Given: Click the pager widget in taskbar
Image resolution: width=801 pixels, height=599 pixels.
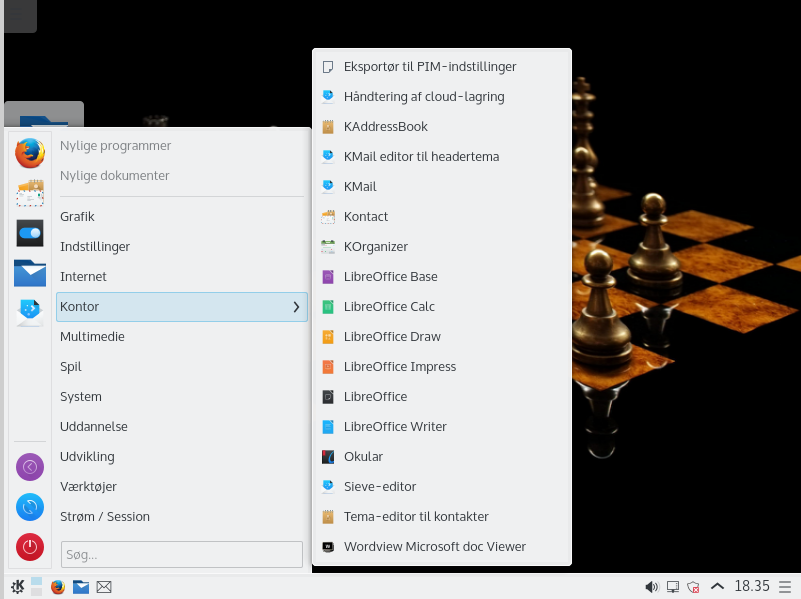Looking at the screenshot, I should (x=36, y=586).
